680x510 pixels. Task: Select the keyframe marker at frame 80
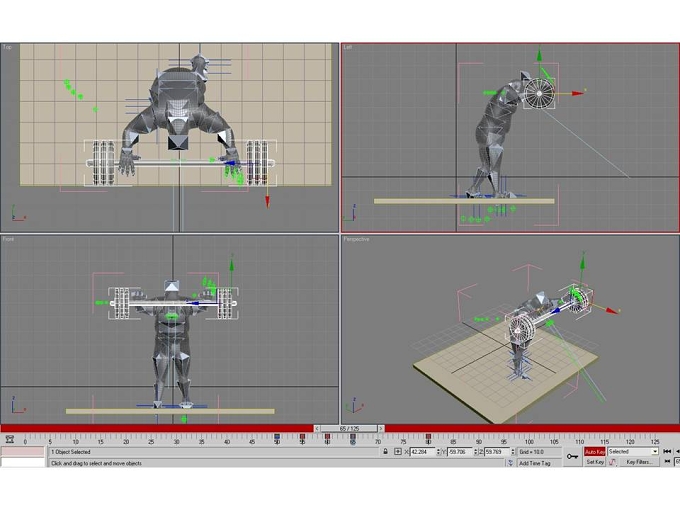tap(428, 437)
